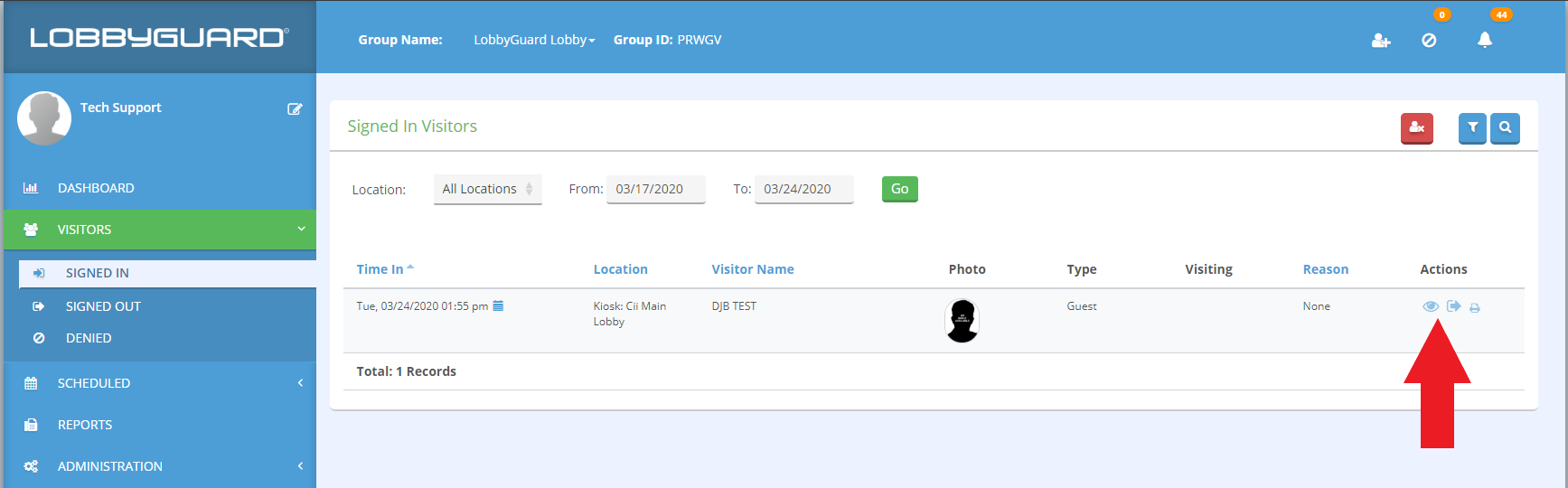Click the Scheduled calendar icon
This screenshot has height=488, width=1568.
[31, 383]
